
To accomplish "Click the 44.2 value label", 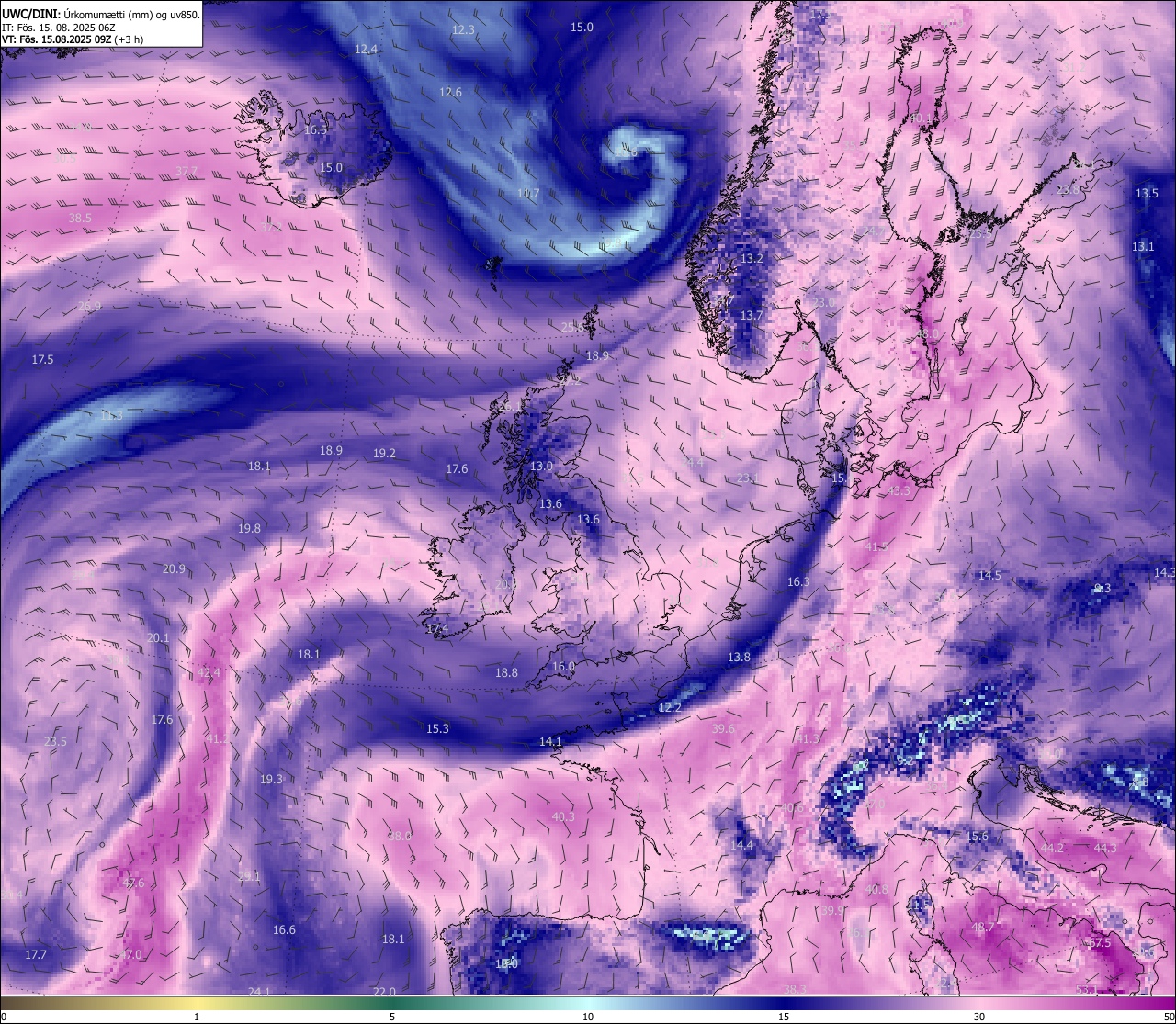I will [x=1052, y=848].
